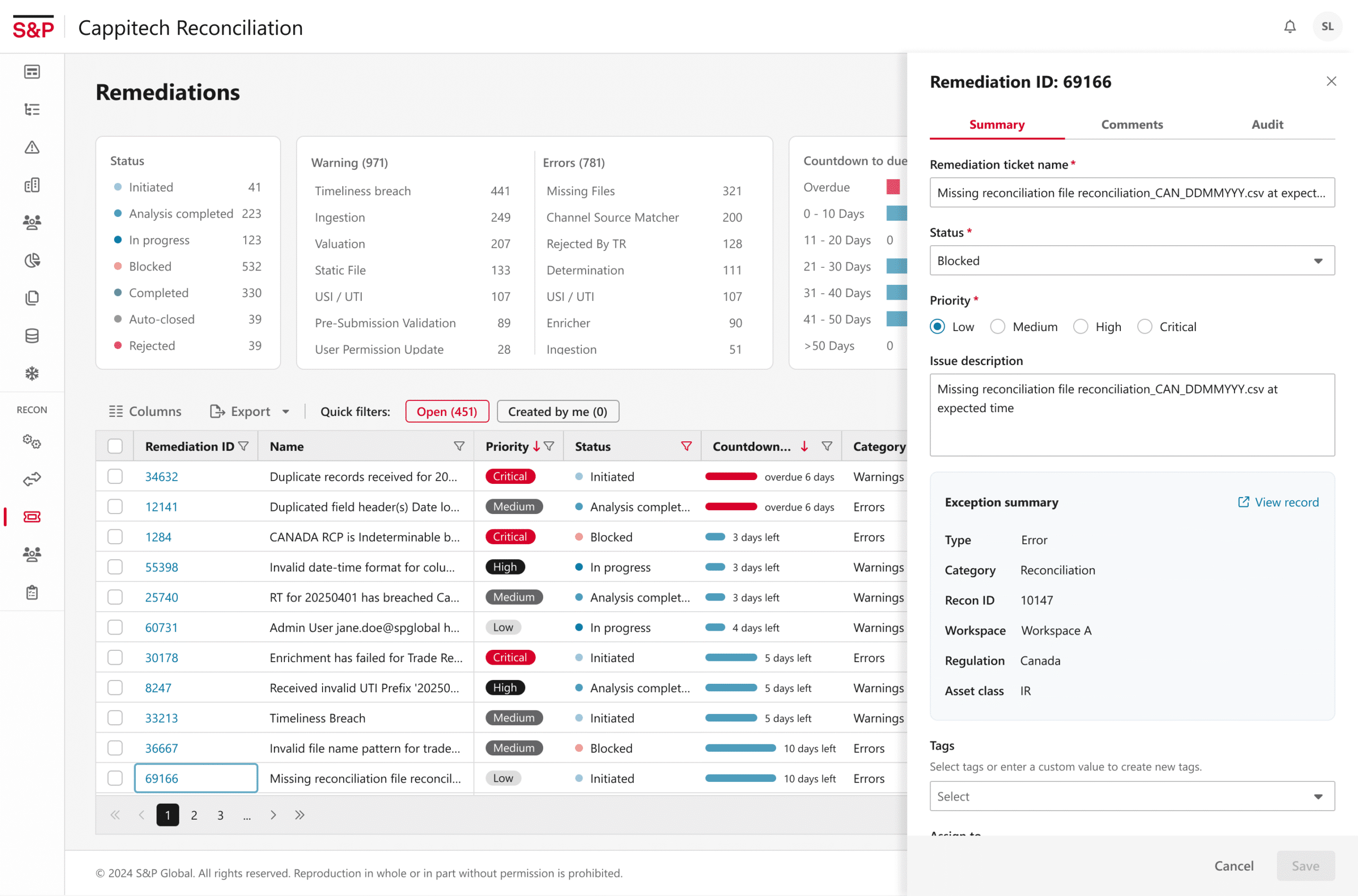The width and height of the screenshot is (1358, 896).
Task: Go to page 3
Action: coord(220,815)
